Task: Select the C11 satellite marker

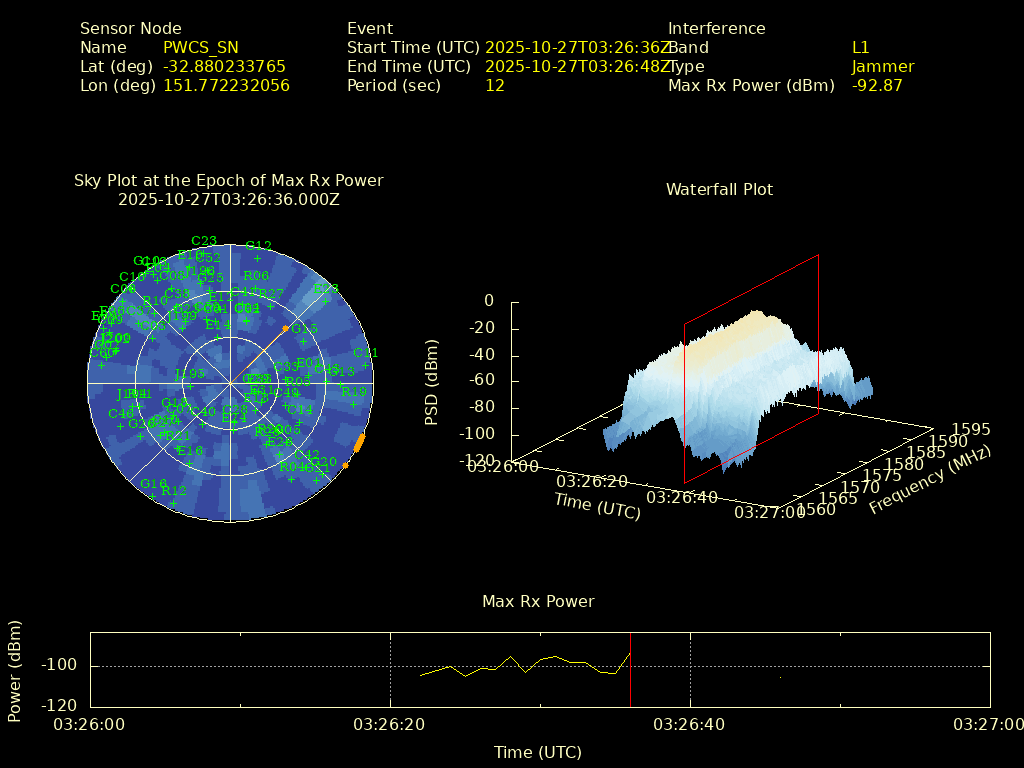Action: click(365, 366)
